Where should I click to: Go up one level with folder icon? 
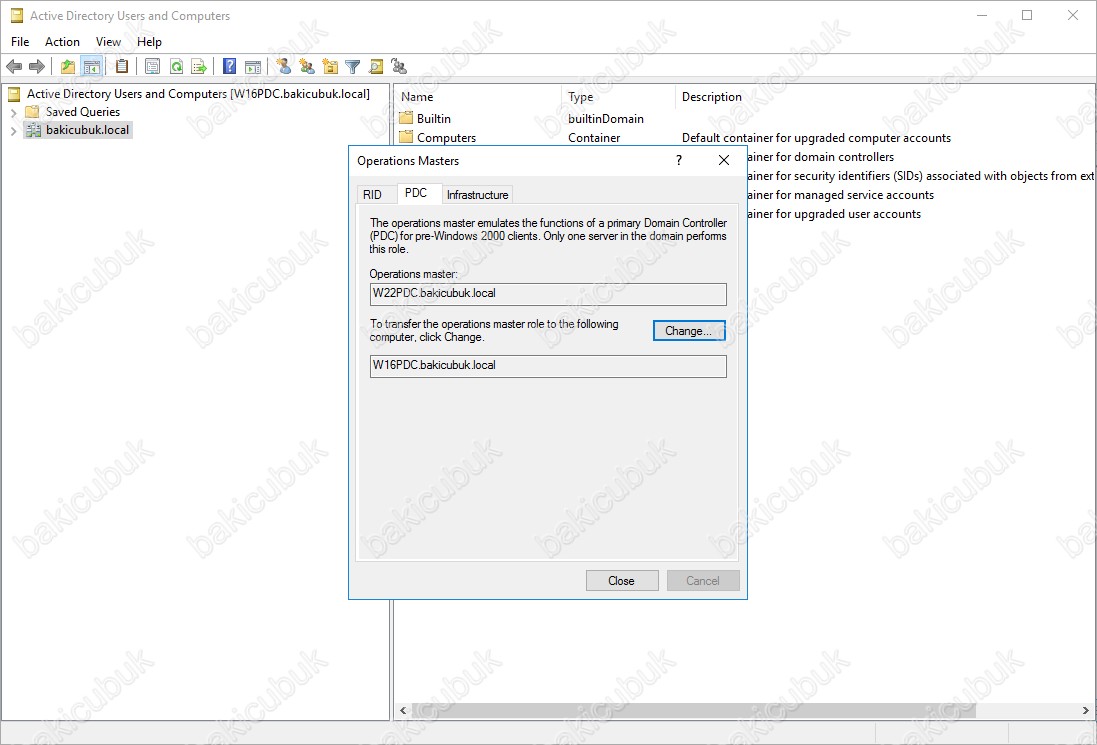(67, 66)
